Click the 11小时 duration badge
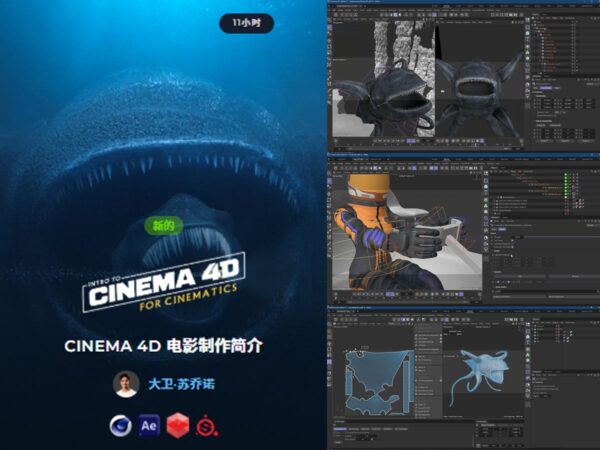 pyautogui.click(x=246, y=23)
